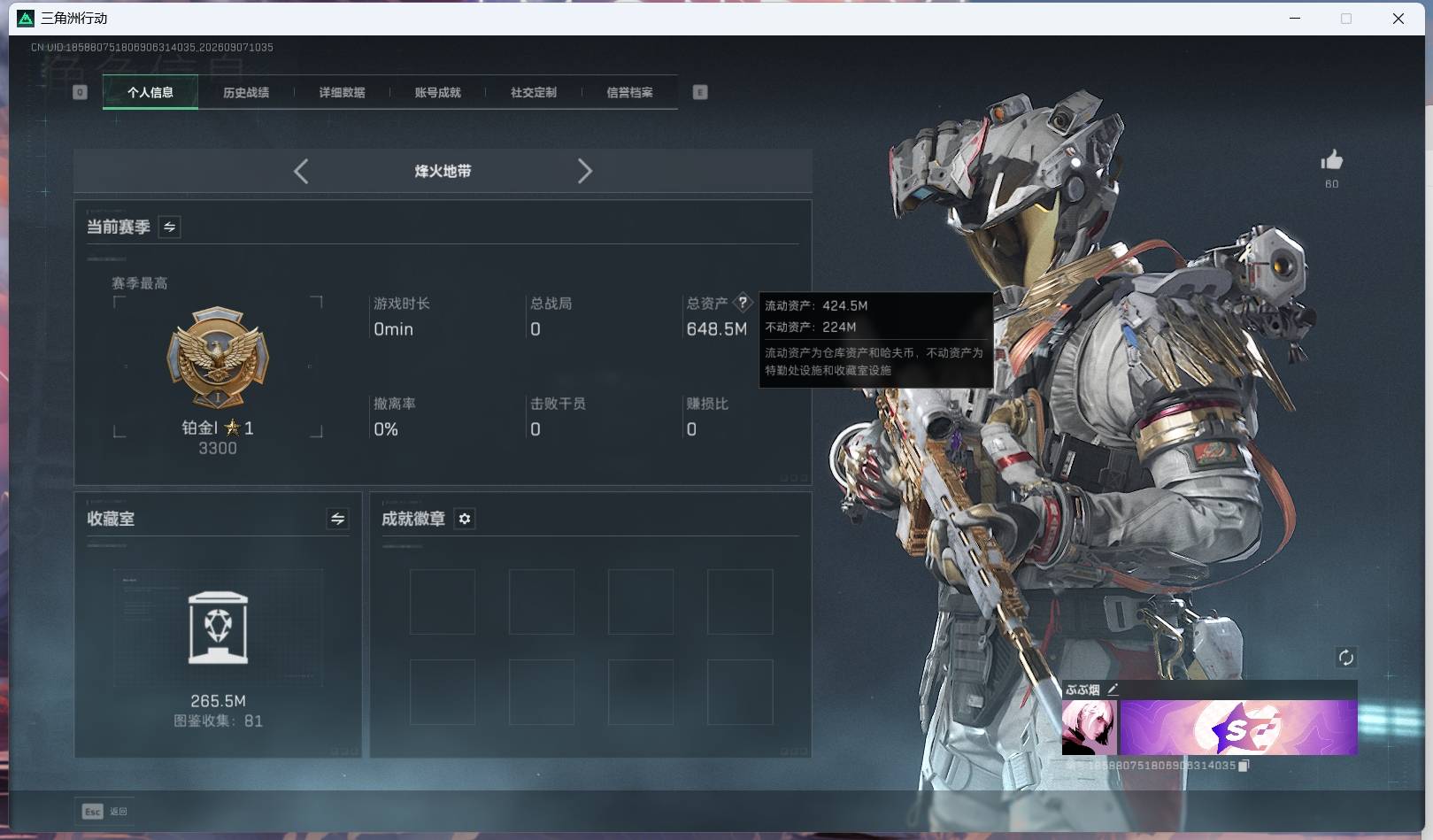This screenshot has height=840, width=1433.
Task: Click the purple SC profile banner
Action: tap(1238, 728)
